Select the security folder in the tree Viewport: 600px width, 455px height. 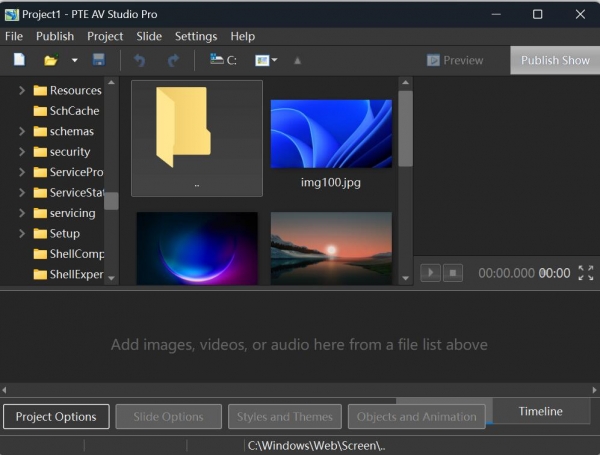tap(62, 152)
